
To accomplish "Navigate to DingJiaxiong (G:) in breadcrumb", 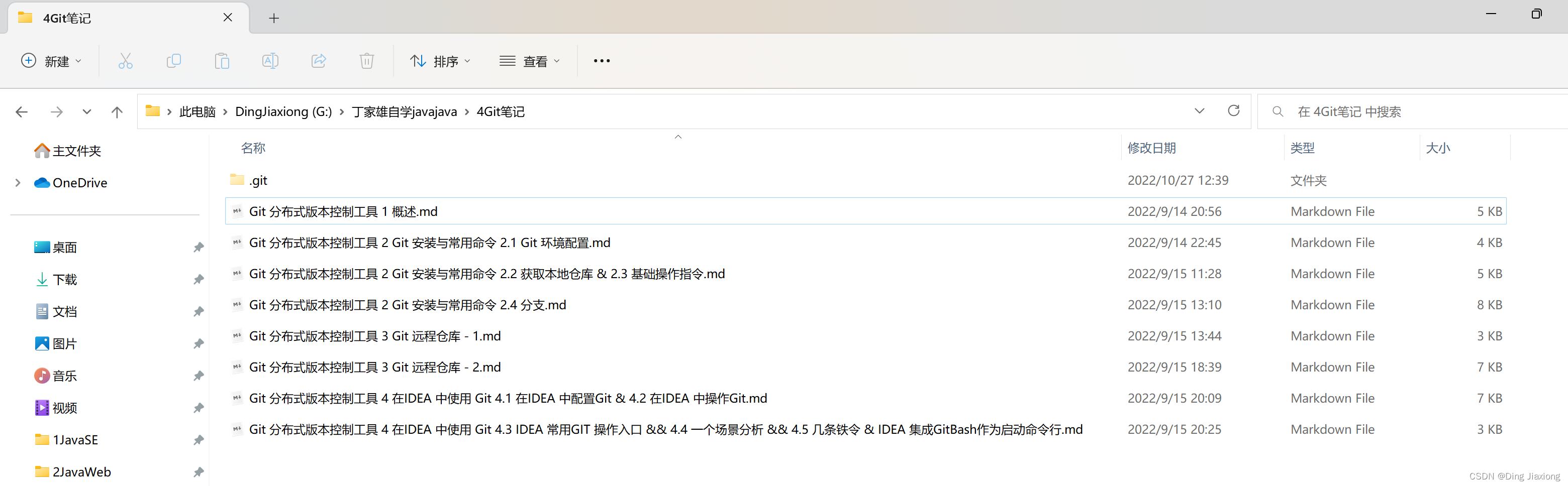I will [x=283, y=112].
